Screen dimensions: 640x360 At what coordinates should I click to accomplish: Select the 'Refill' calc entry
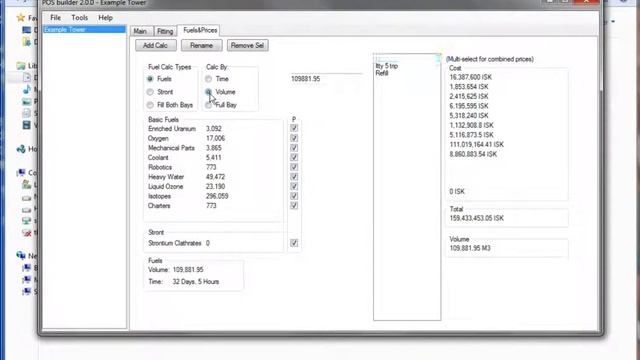(x=382, y=73)
